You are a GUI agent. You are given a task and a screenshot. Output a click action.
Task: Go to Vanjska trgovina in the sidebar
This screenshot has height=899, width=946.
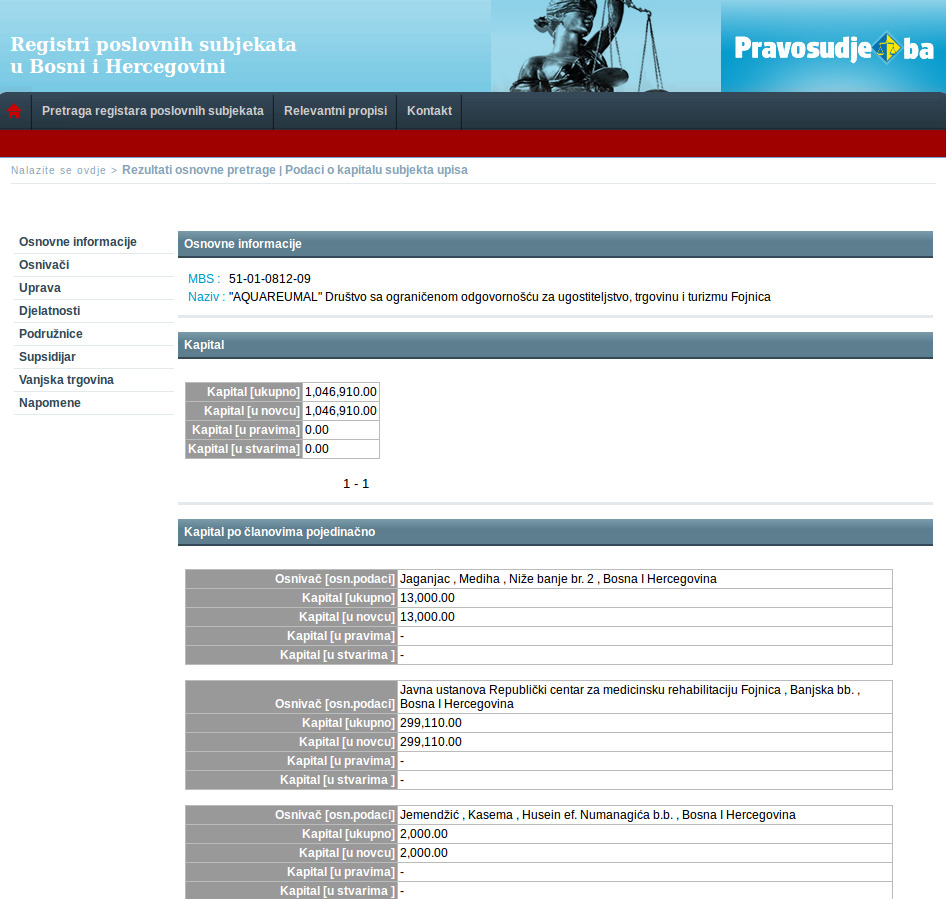tap(66, 380)
